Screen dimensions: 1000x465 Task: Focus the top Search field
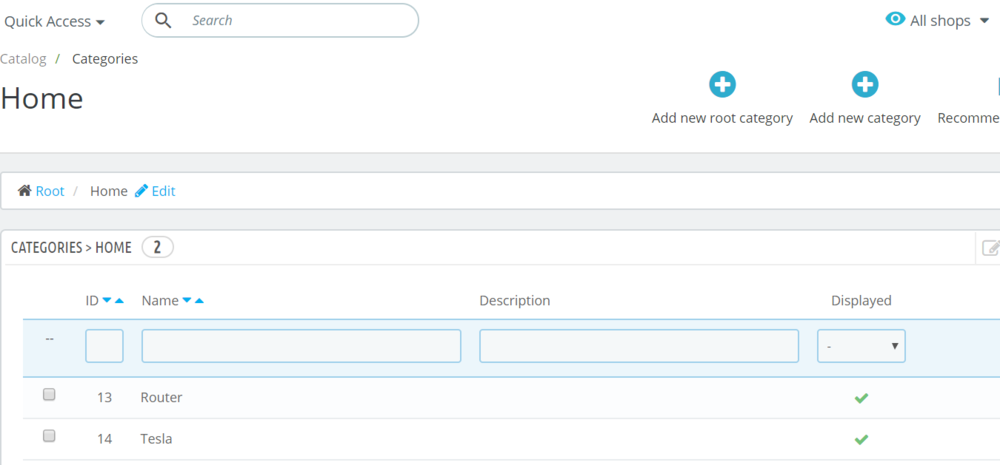click(280, 20)
